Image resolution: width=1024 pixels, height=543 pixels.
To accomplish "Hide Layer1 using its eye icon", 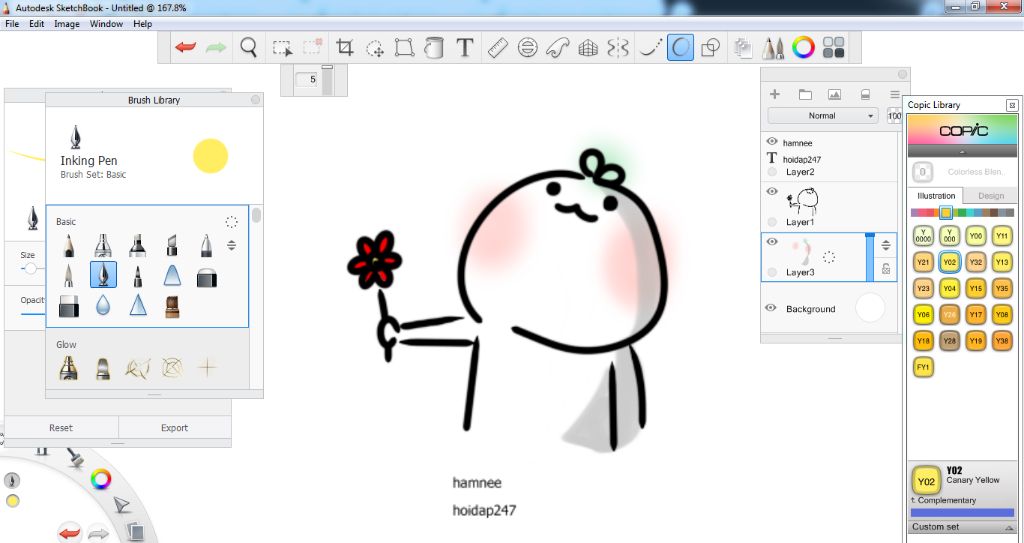I will click(x=772, y=191).
